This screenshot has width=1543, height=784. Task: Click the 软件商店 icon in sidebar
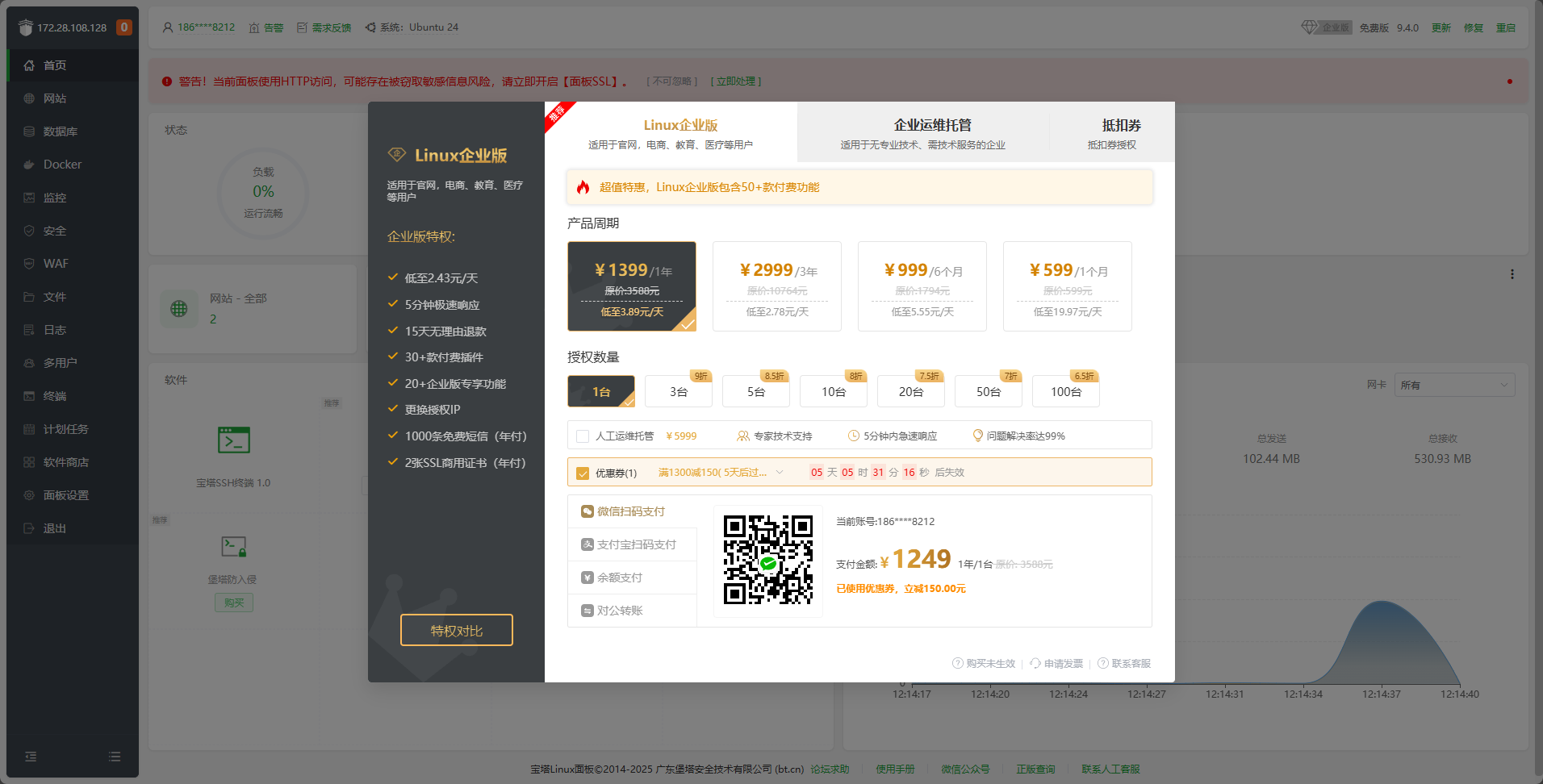29,462
